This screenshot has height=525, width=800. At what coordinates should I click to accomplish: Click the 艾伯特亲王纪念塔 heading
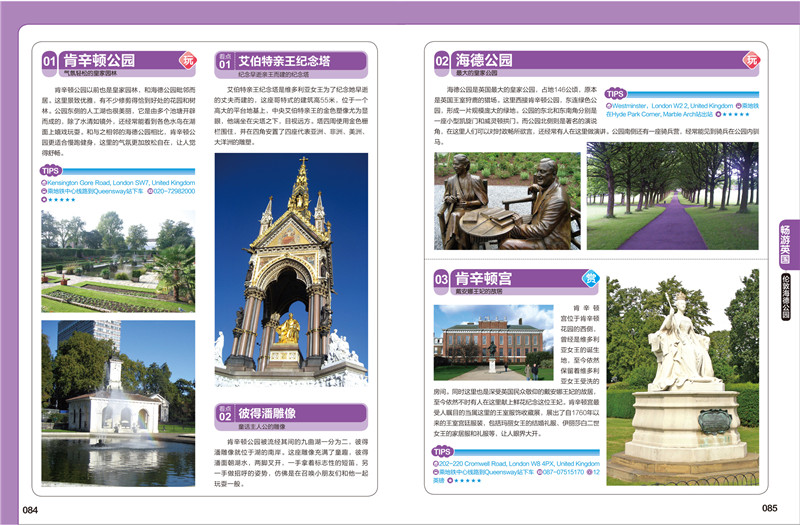click(285, 61)
